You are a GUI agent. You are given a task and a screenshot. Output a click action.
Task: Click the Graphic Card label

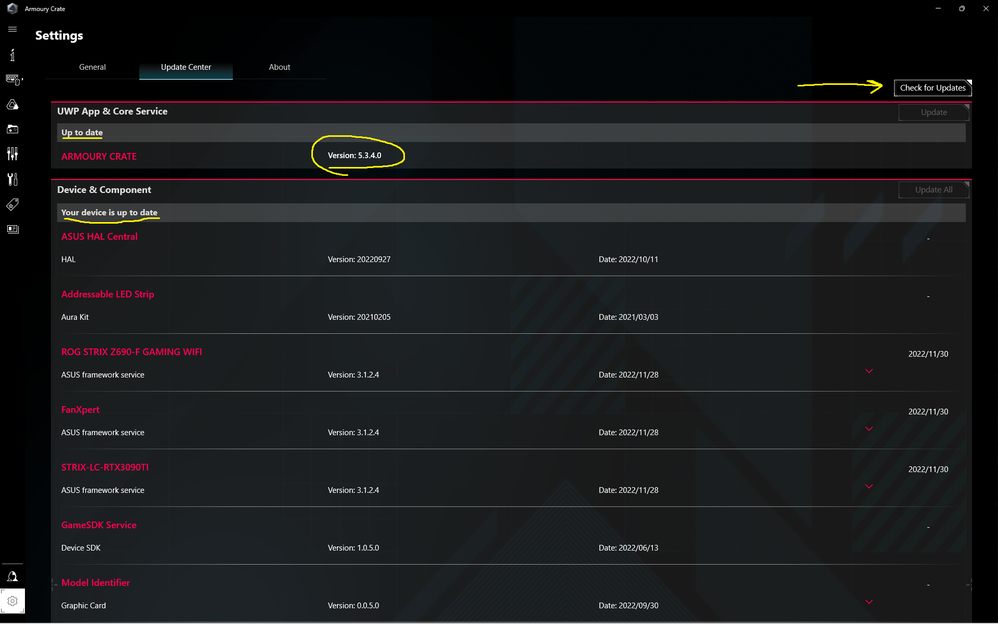click(x=83, y=606)
